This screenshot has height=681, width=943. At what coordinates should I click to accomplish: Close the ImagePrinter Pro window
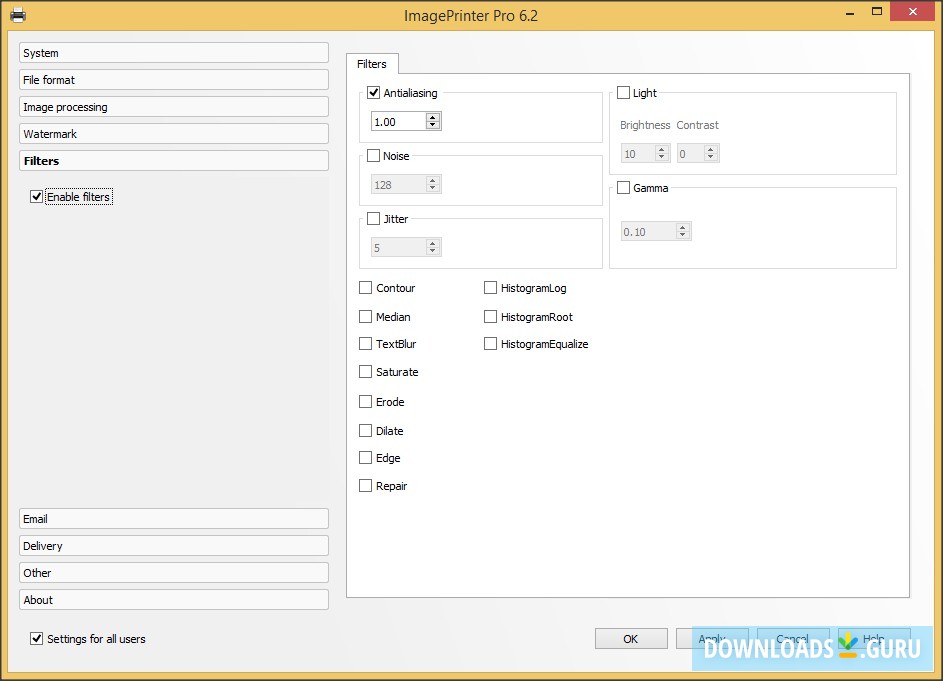click(912, 11)
